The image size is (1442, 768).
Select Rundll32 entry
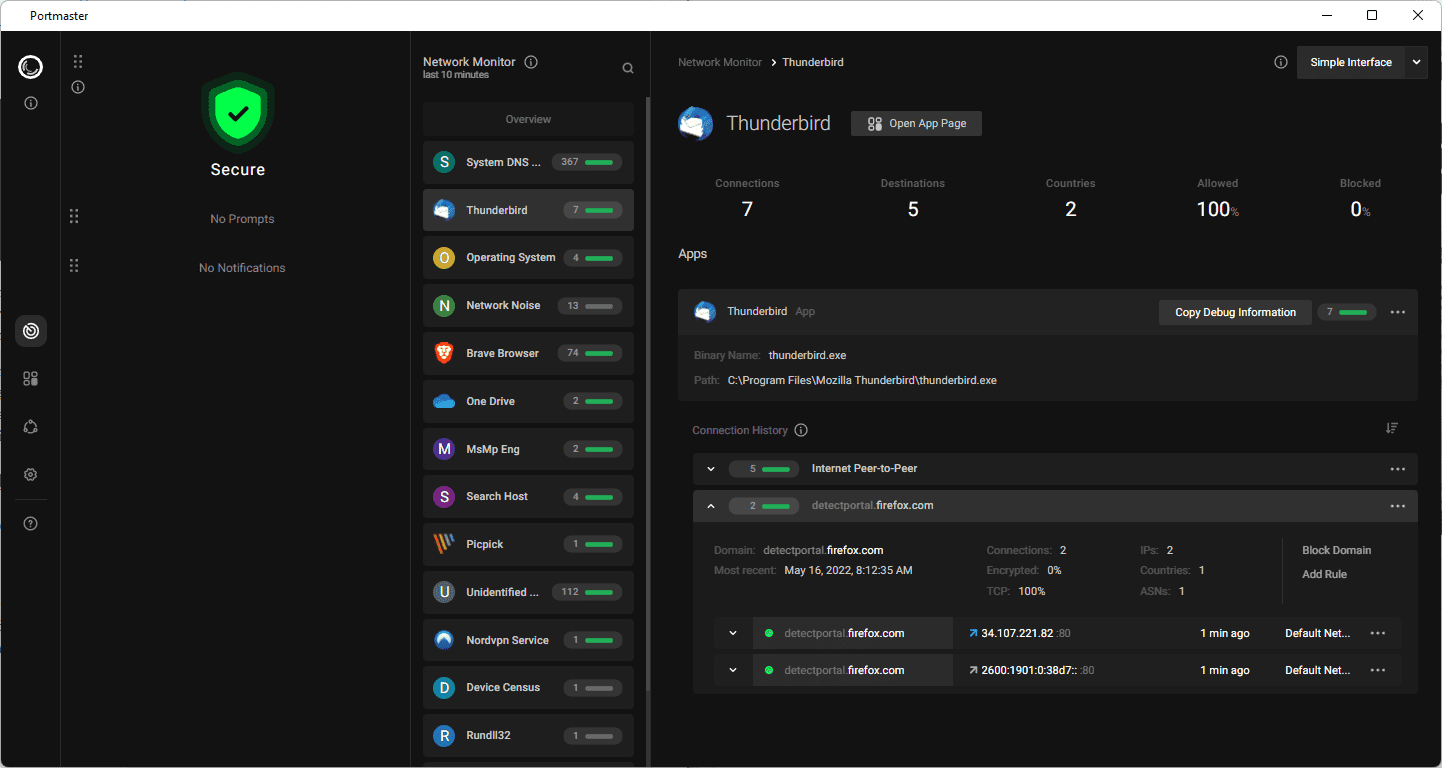click(528, 735)
